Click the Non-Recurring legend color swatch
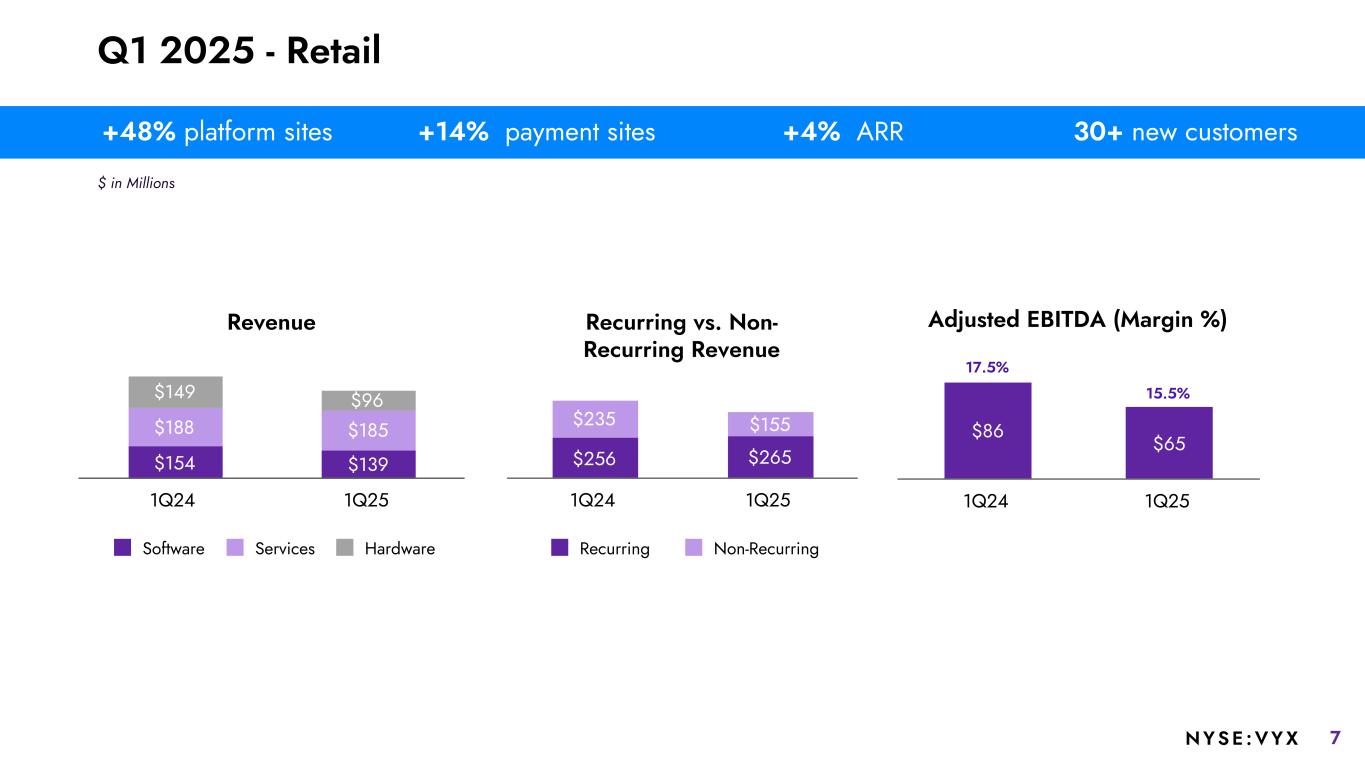The image size is (1365, 768). pos(694,548)
